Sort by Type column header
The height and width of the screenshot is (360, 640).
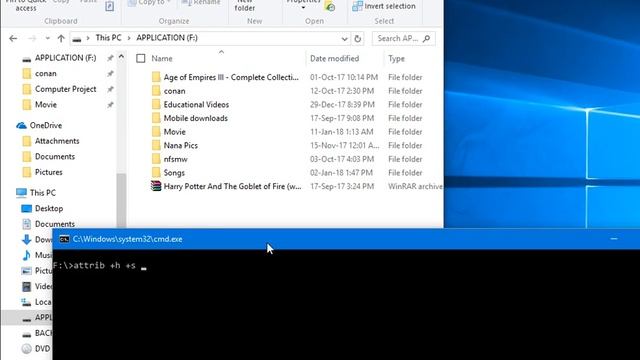396,58
